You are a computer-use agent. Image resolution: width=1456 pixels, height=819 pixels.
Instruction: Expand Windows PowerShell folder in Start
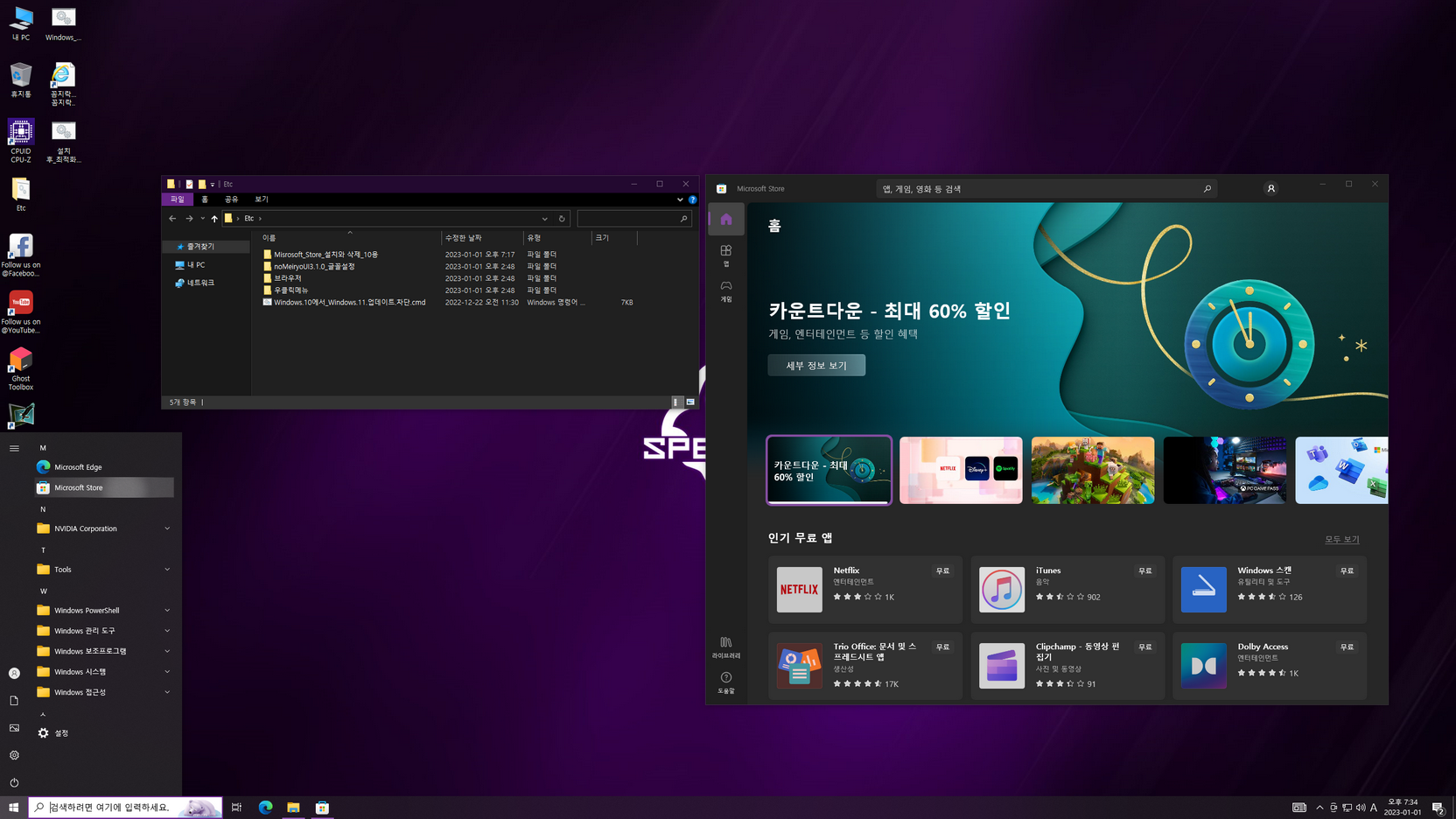coord(105,611)
